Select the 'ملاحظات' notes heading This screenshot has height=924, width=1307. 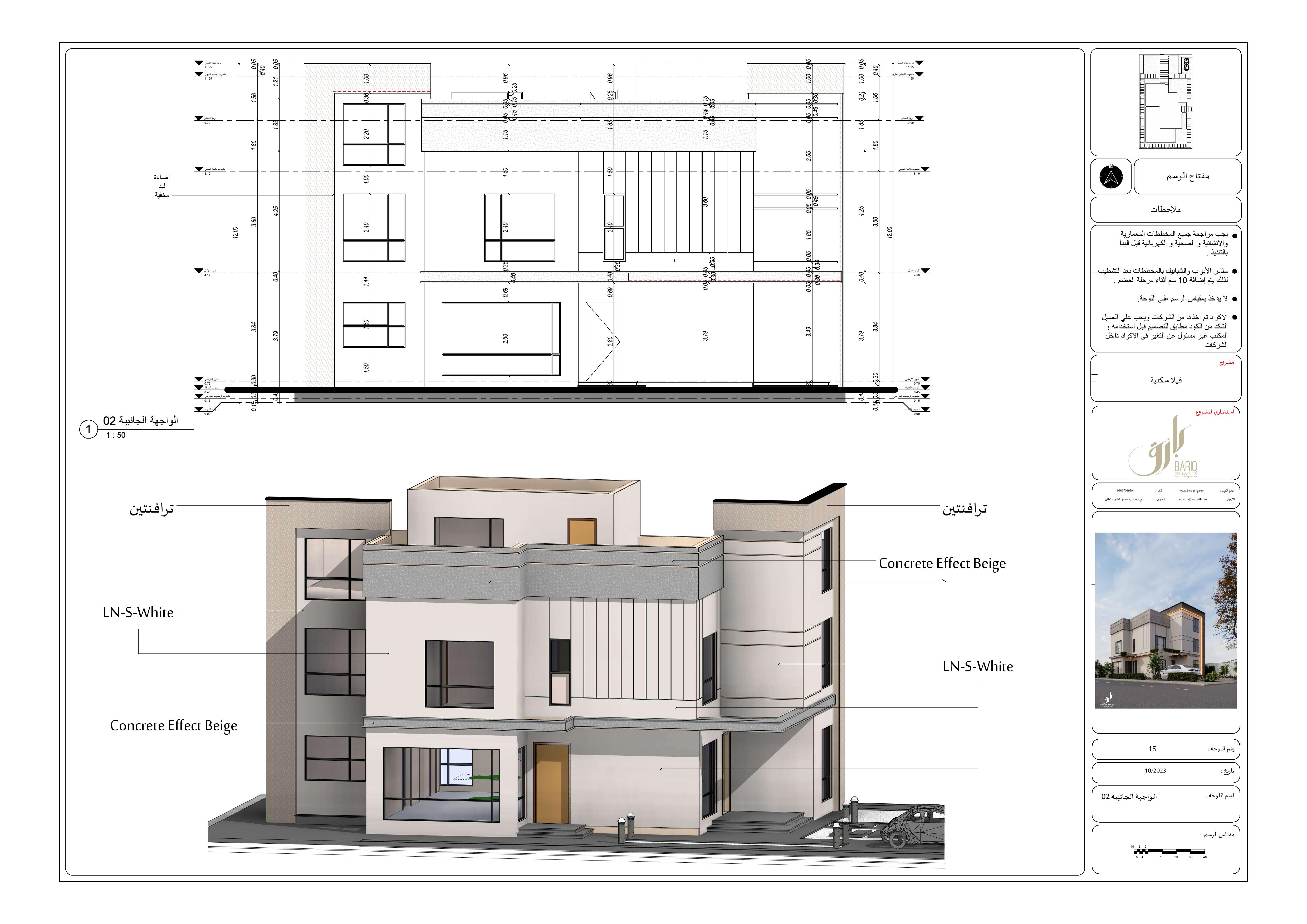pyautogui.click(x=1165, y=209)
